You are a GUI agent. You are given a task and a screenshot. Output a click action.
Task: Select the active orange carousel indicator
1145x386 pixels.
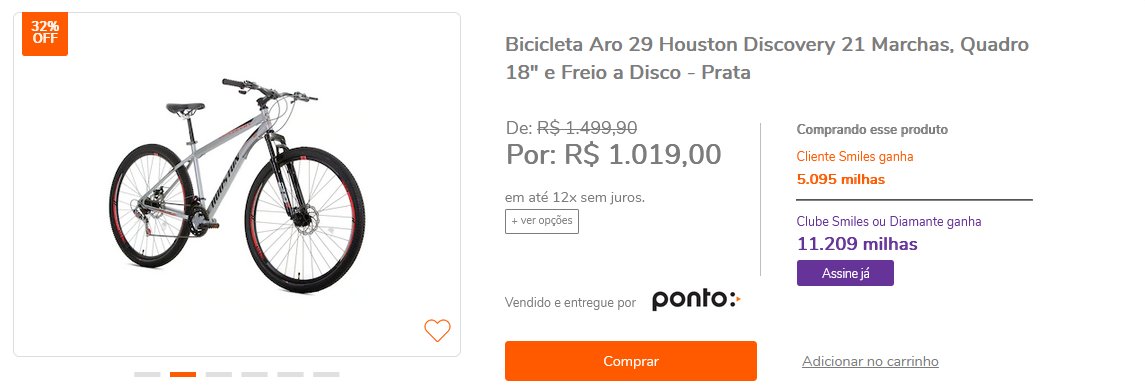click(183, 374)
